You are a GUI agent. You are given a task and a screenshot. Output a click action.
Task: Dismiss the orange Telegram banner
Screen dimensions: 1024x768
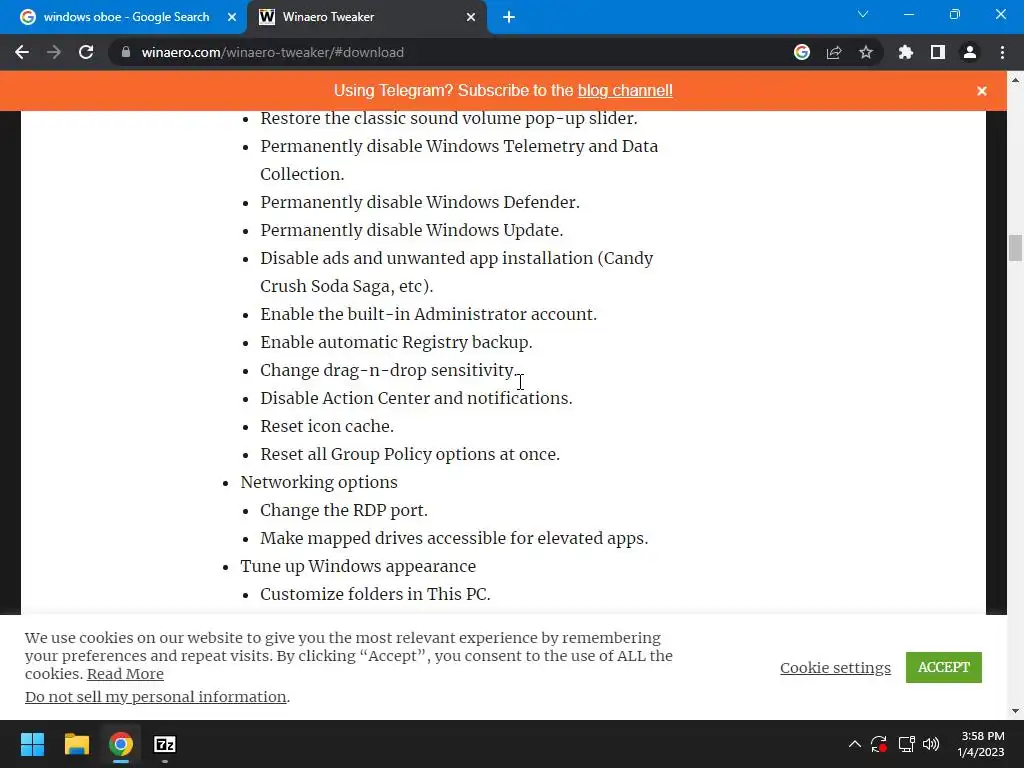[x=982, y=91]
